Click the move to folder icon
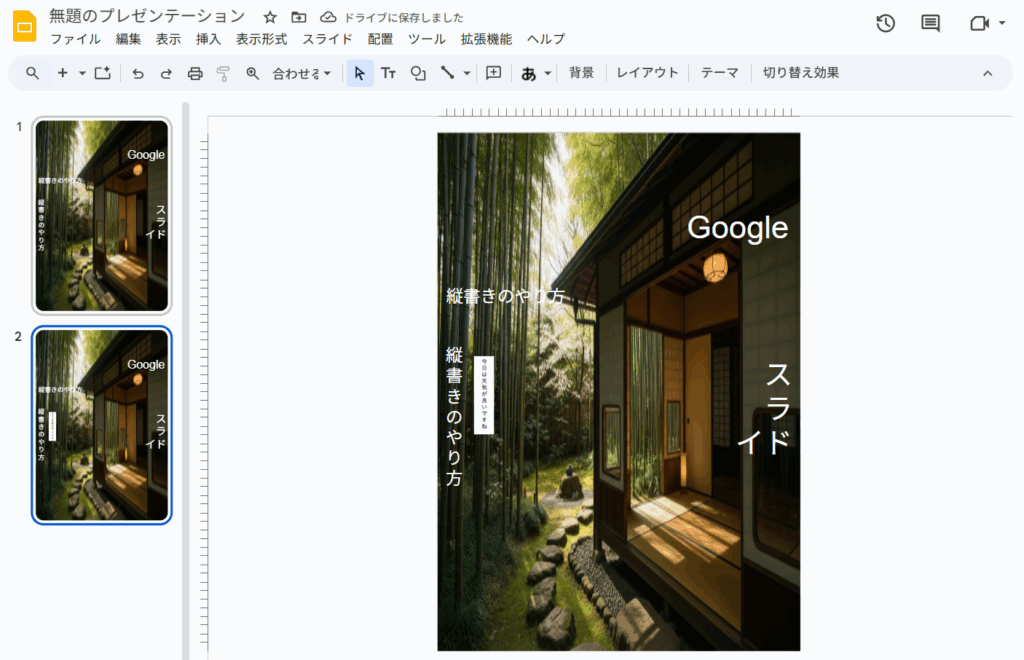This screenshot has width=1024, height=660. [x=299, y=17]
